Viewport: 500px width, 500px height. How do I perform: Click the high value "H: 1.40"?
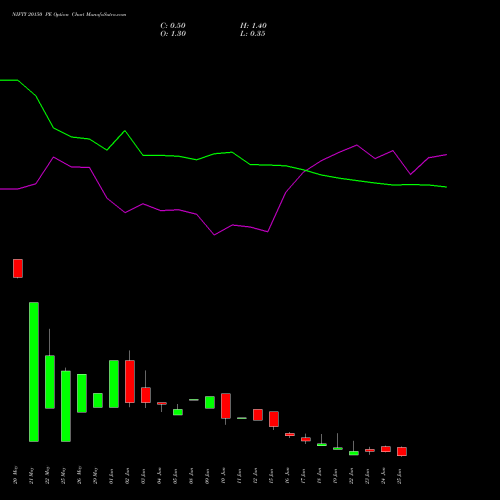pyautogui.click(x=253, y=26)
